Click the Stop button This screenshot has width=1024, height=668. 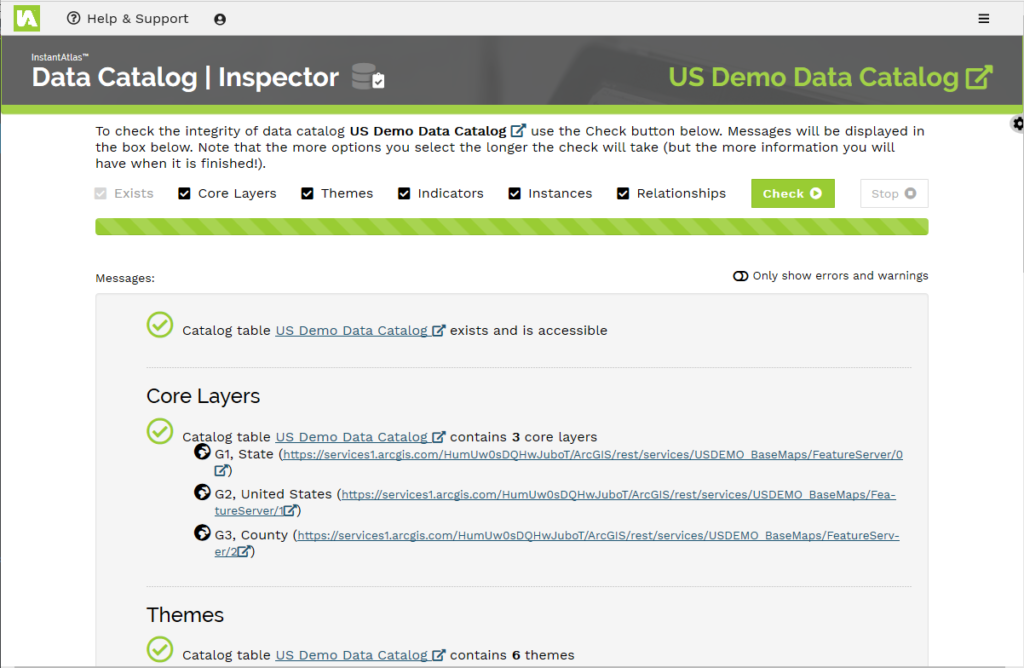tap(894, 193)
